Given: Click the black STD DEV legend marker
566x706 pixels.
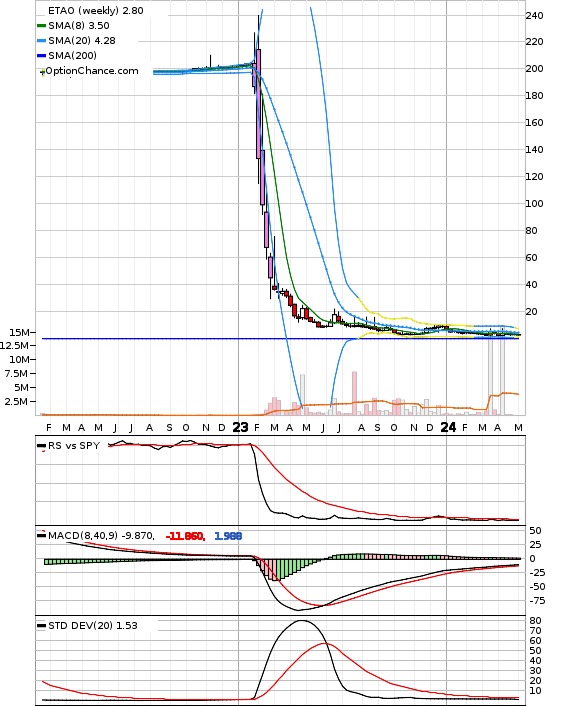Looking at the screenshot, I should [x=41, y=625].
